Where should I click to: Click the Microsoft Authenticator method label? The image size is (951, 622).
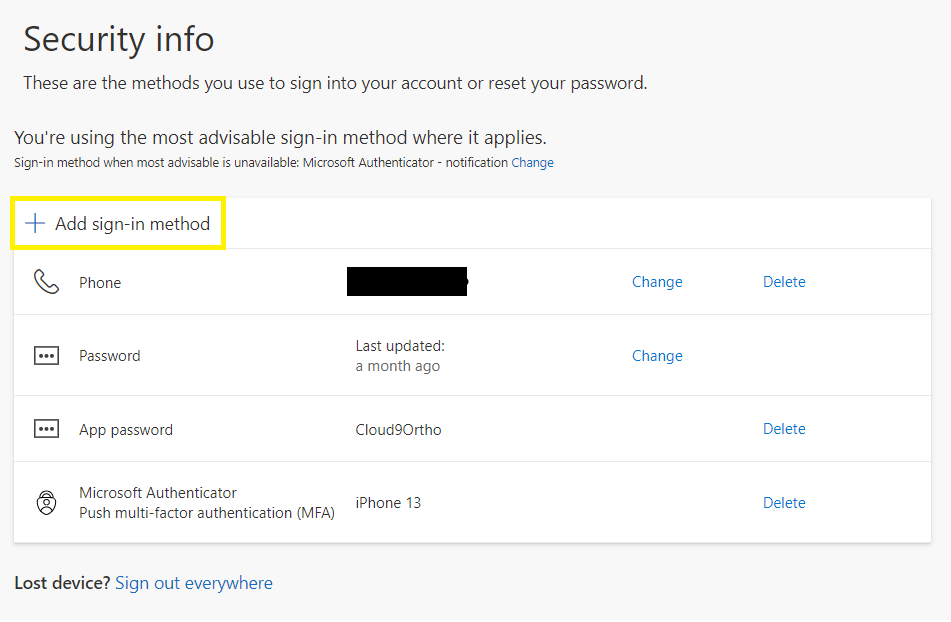[158, 493]
